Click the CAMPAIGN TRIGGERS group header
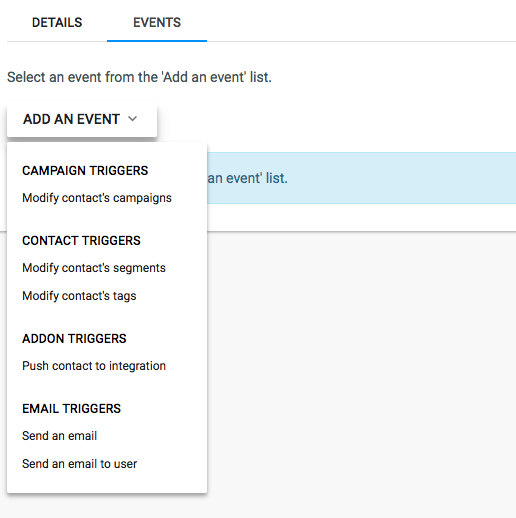This screenshot has height=518, width=516. pyautogui.click(x=85, y=171)
